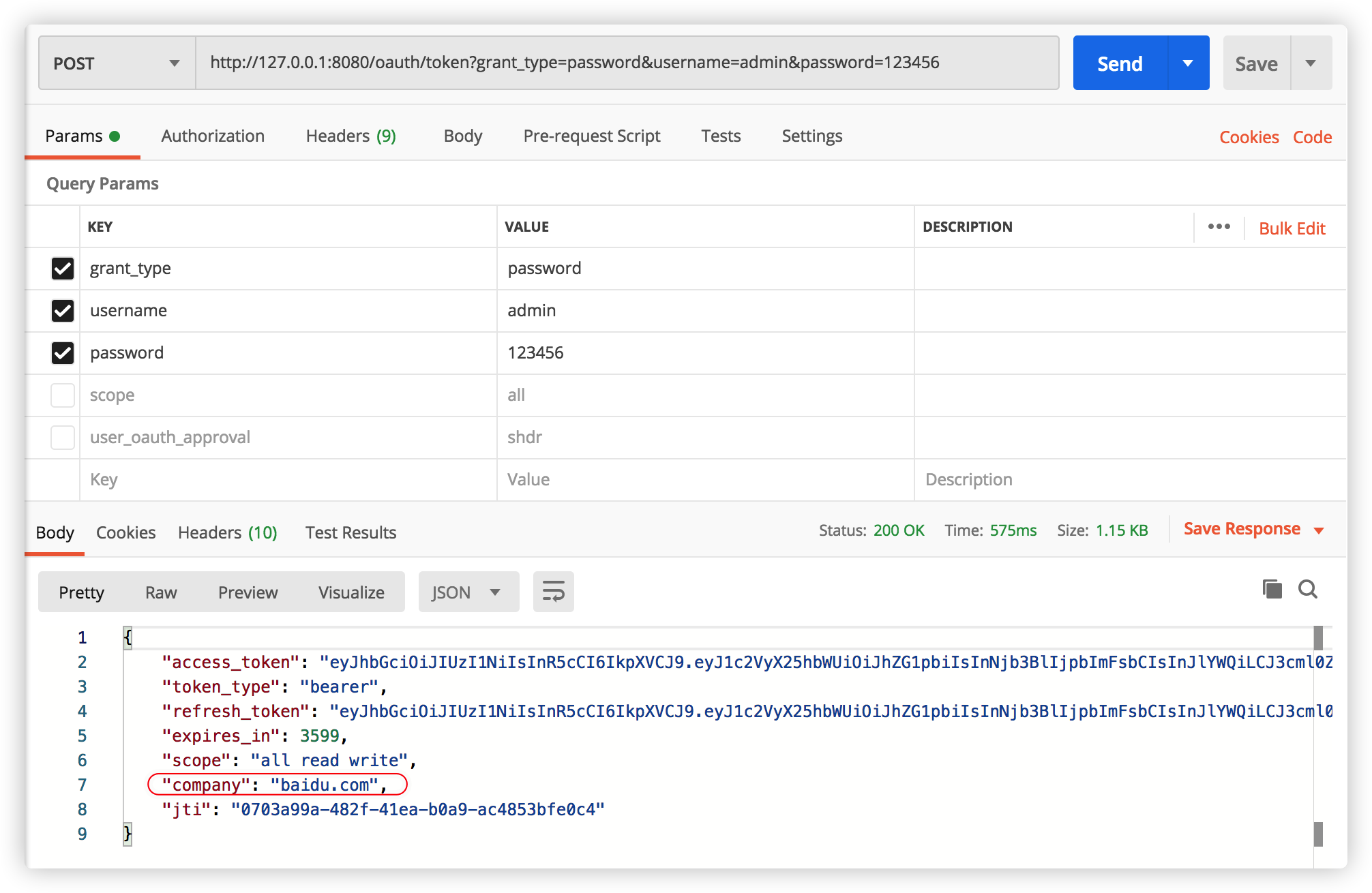Click the three-dots column options icon
The image size is (1372, 893).
tap(1219, 227)
